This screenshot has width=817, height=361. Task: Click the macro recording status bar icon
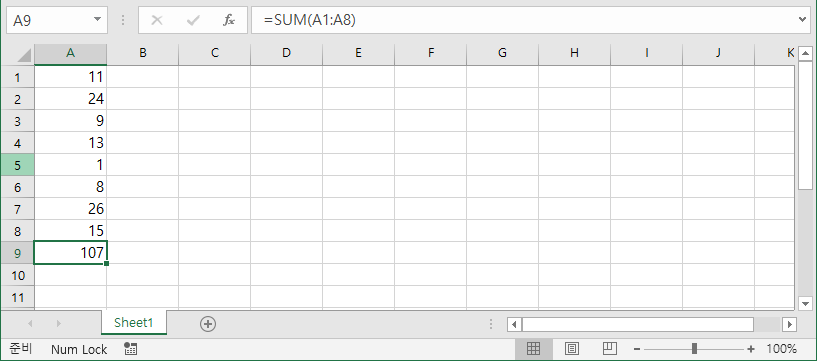pos(130,349)
